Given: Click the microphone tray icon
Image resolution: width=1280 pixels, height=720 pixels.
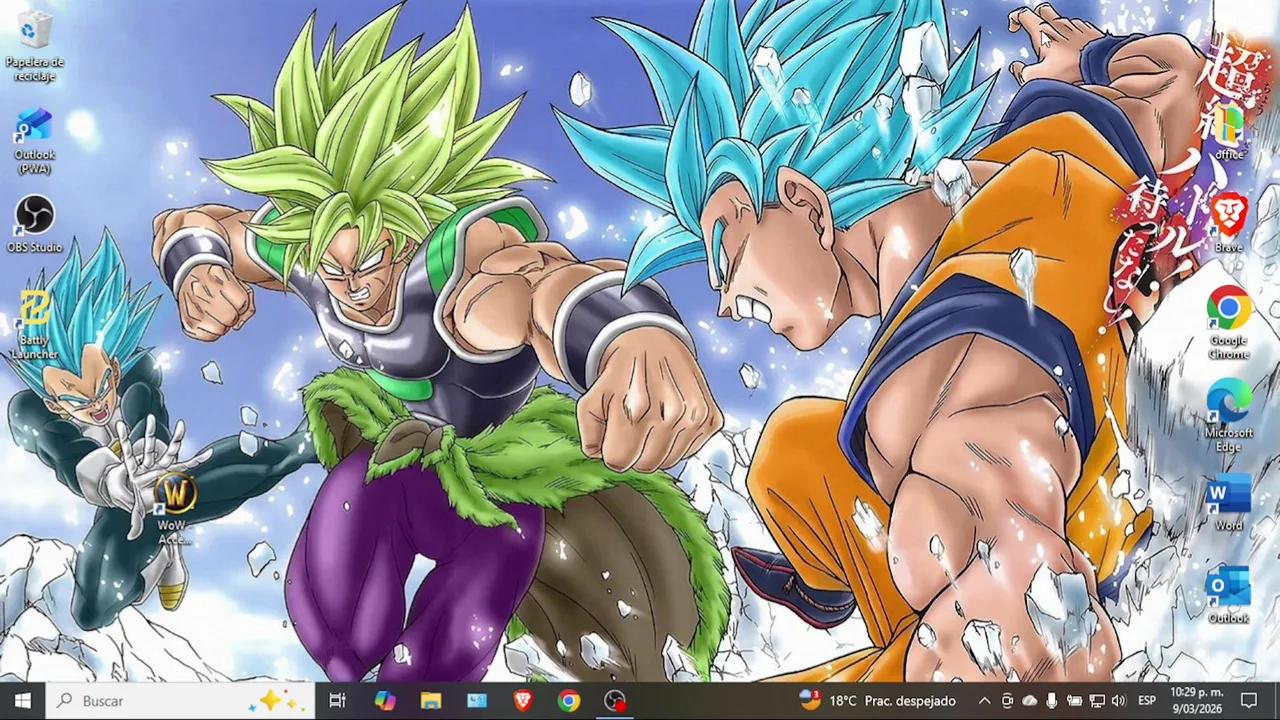Looking at the screenshot, I should (1051, 700).
